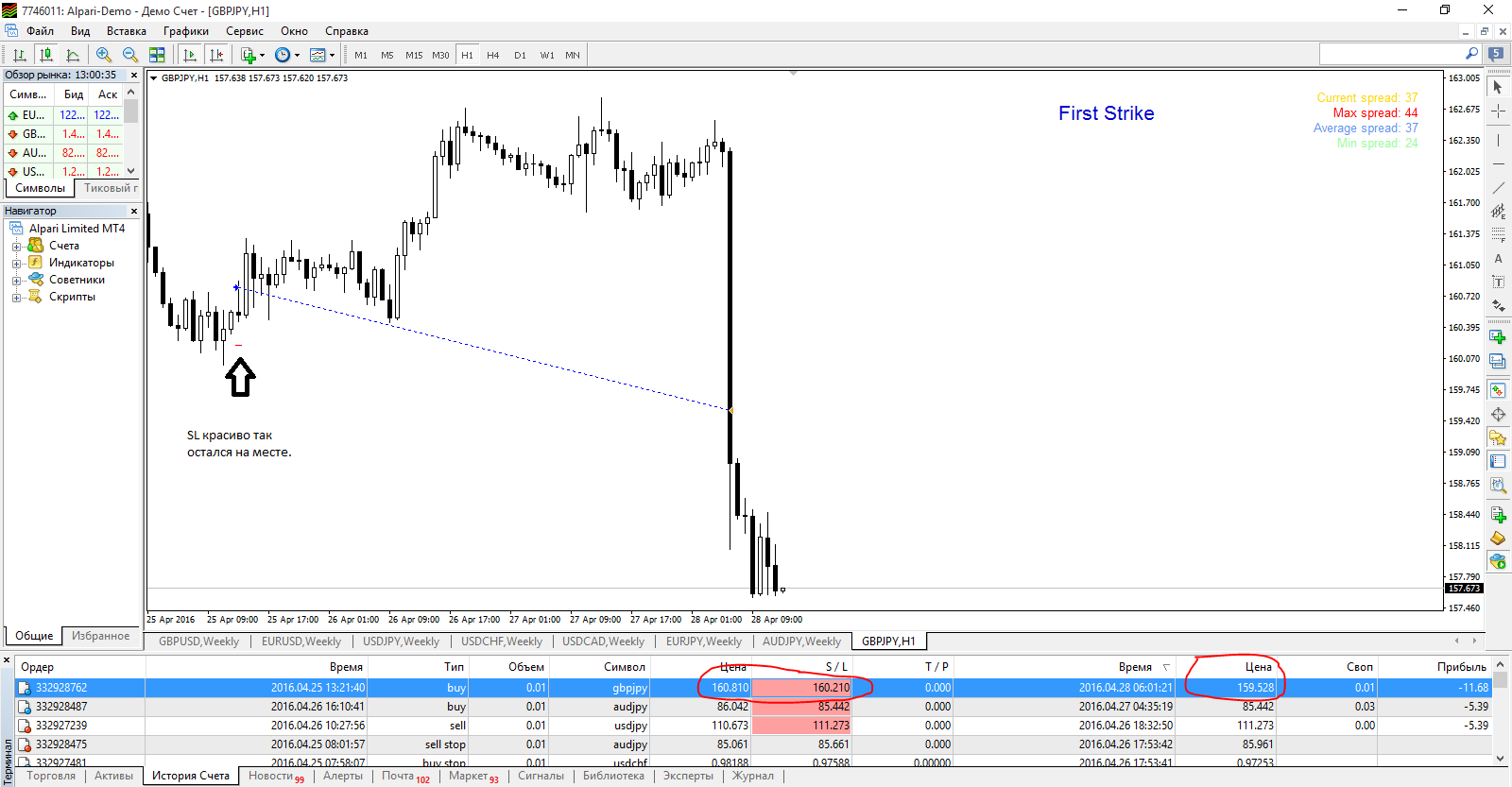The width and height of the screenshot is (1512, 787).
Task: Expand Скрипты tree node
Action: (x=16, y=298)
